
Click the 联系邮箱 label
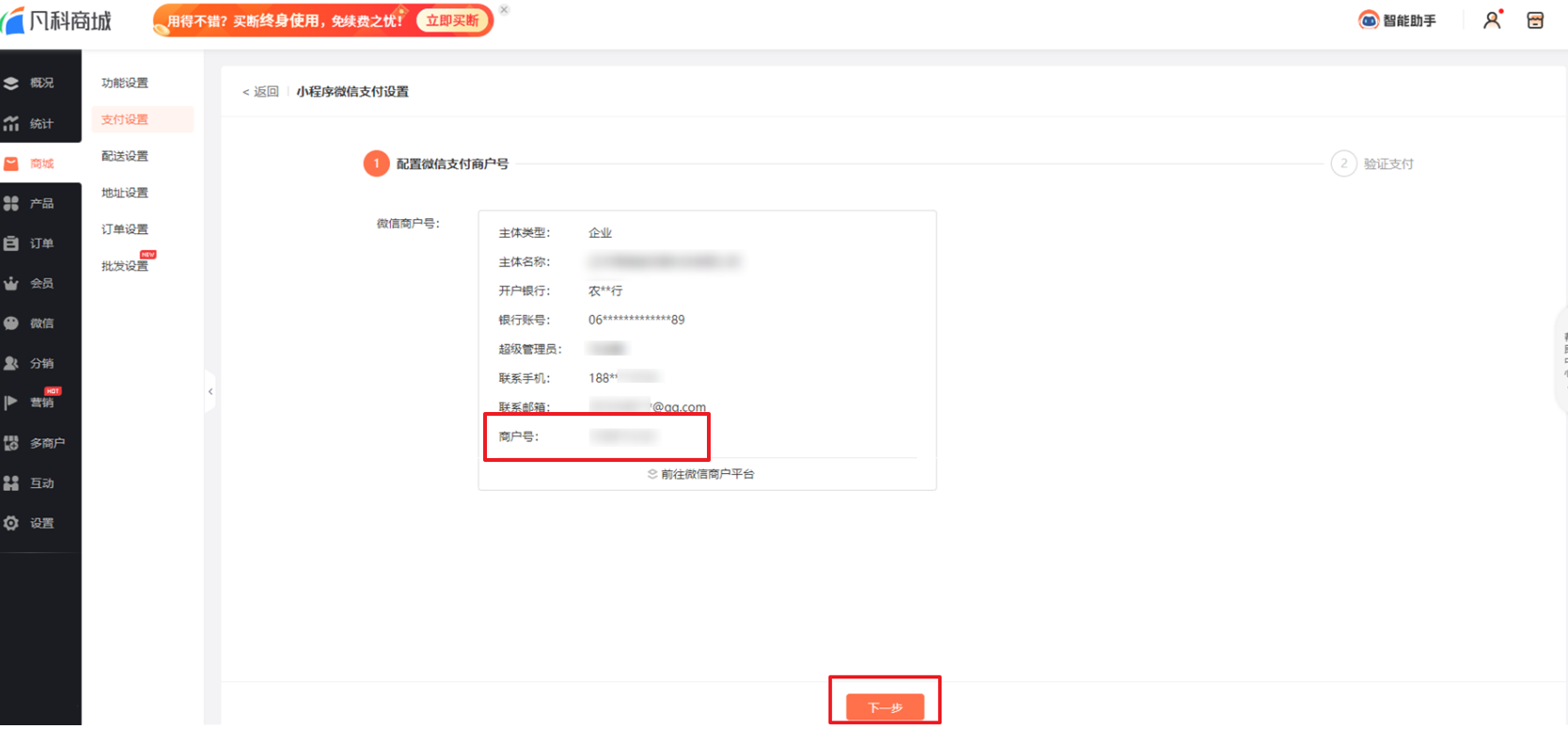525,407
